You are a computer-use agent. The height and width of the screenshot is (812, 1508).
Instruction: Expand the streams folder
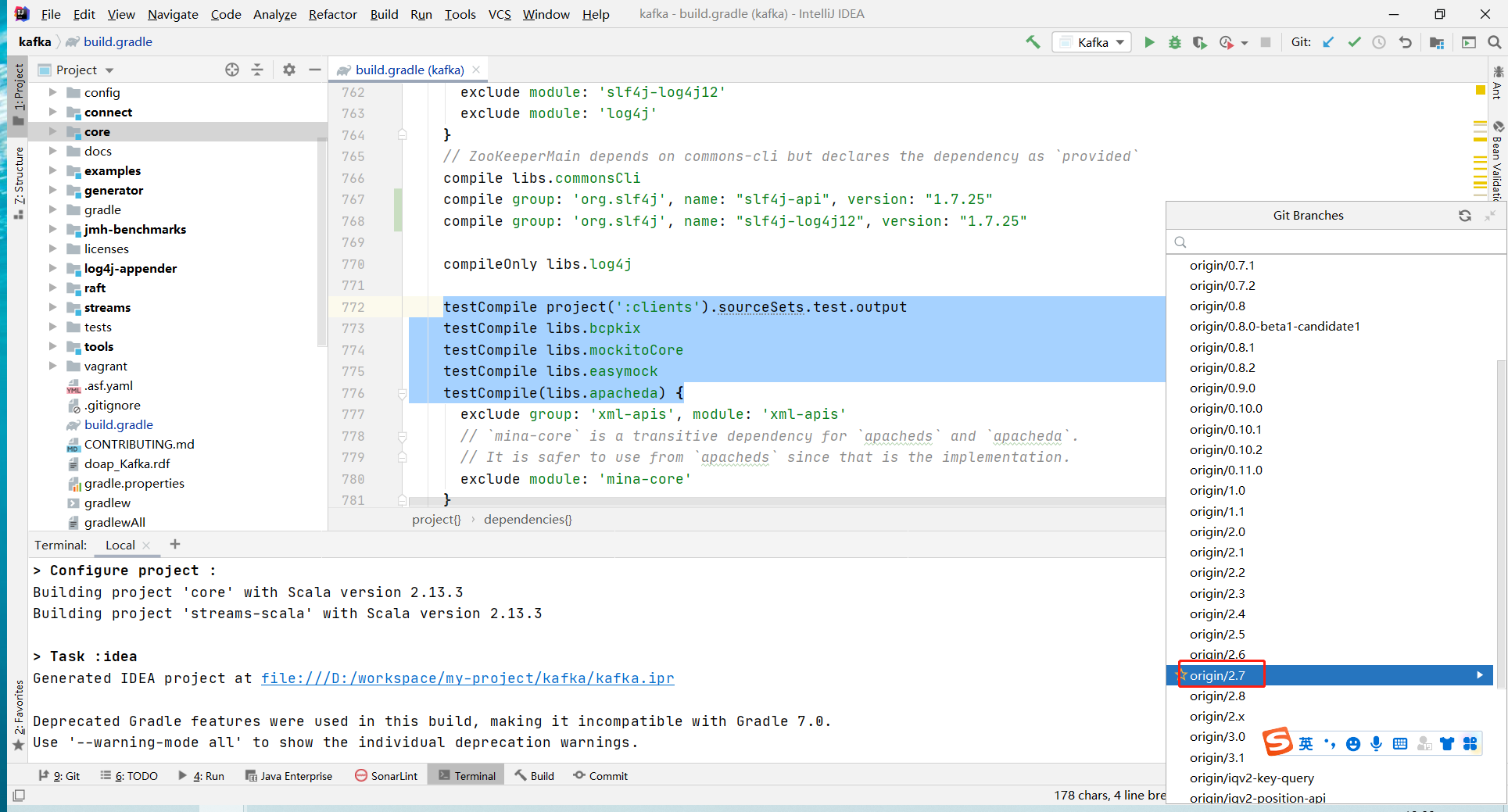tap(53, 307)
